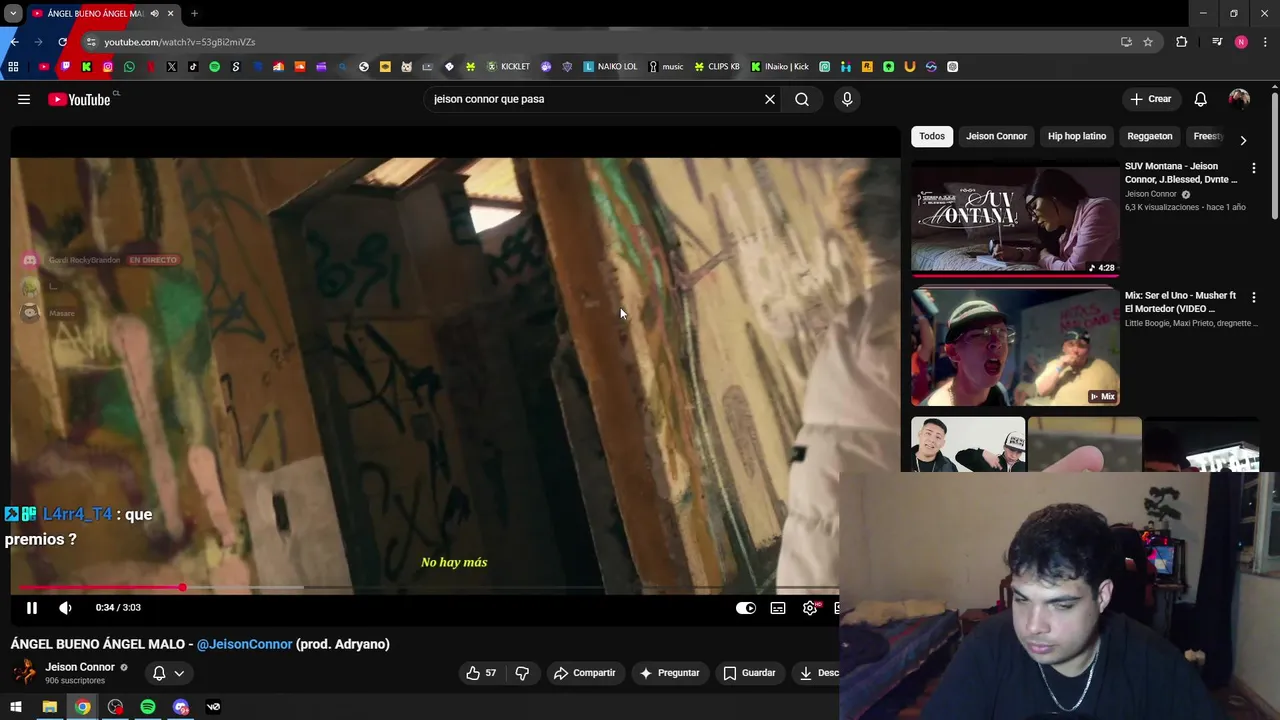Select the Reggaeton filter chip
The height and width of the screenshot is (720, 1280).
[1150, 136]
